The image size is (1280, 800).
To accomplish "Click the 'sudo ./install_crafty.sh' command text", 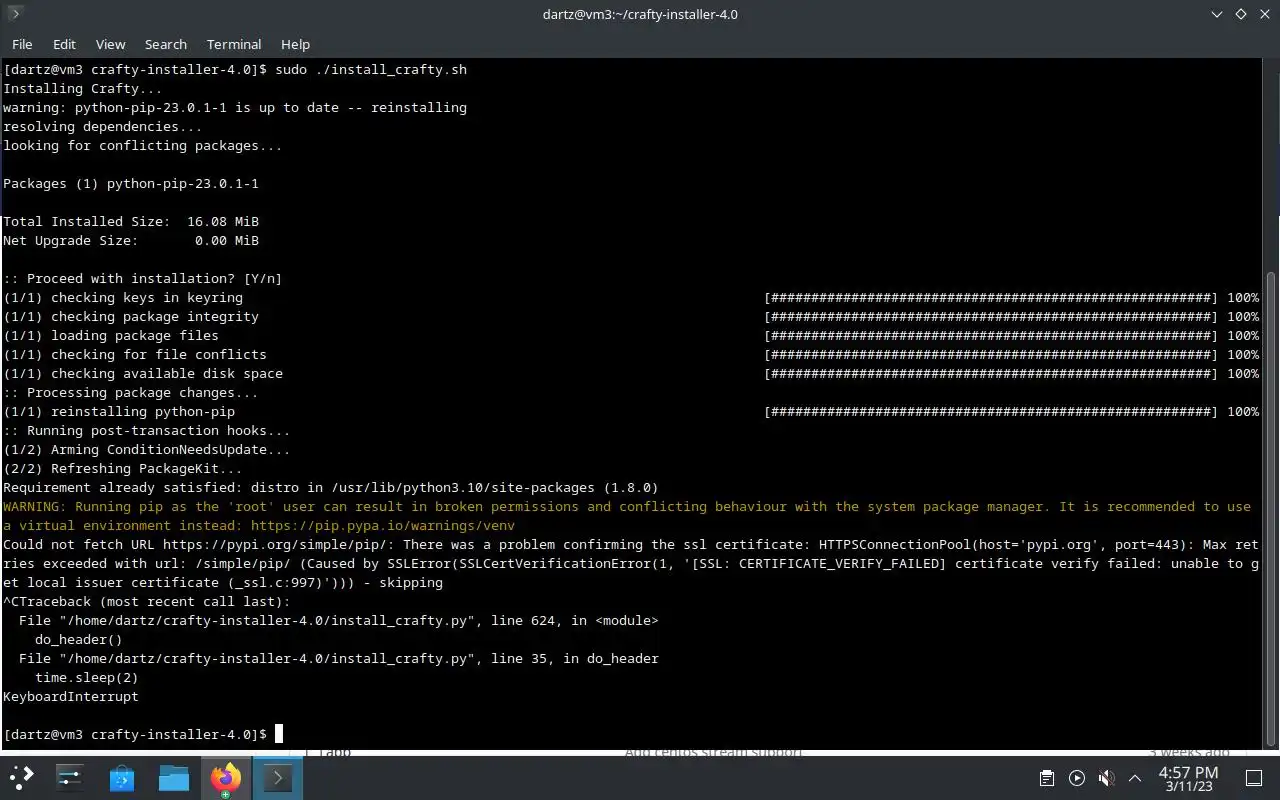I will 371,70.
